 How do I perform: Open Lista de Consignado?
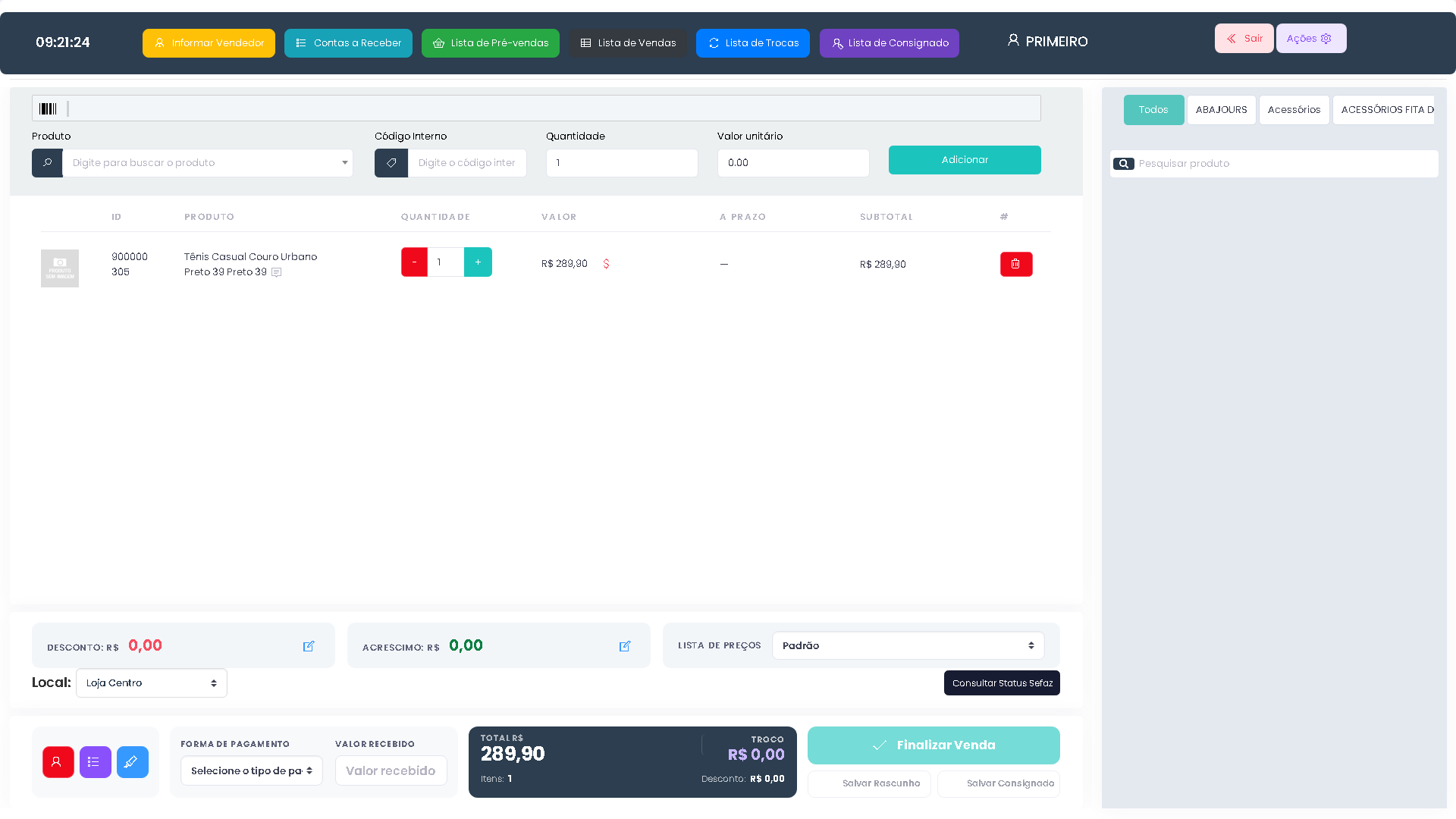pos(890,43)
